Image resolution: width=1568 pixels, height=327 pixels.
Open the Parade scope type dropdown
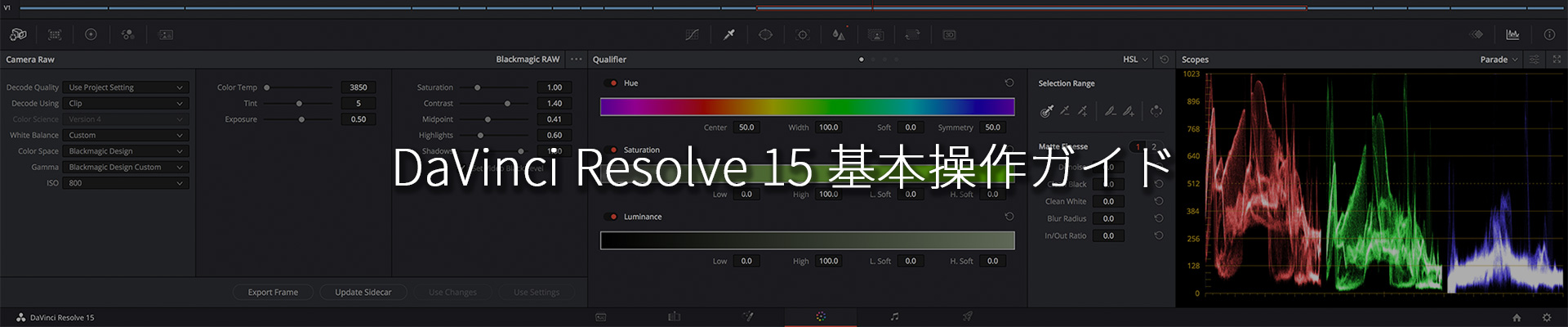pyautogui.click(x=1499, y=59)
